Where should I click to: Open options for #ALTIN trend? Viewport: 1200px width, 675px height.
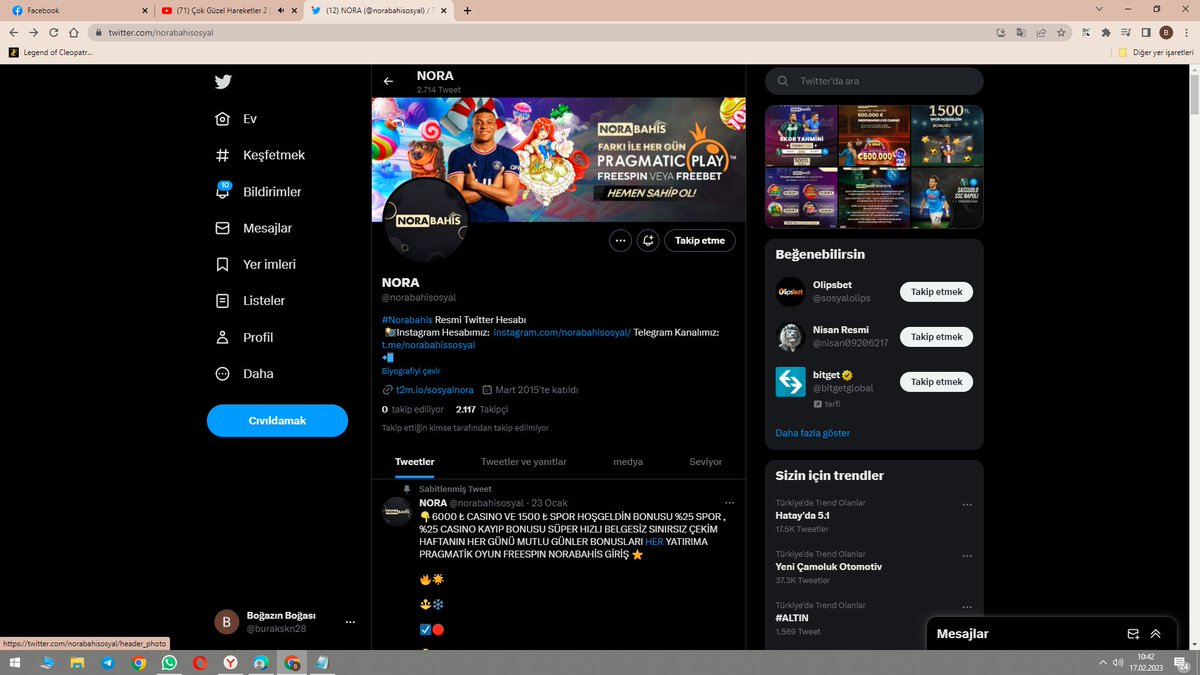[966, 607]
